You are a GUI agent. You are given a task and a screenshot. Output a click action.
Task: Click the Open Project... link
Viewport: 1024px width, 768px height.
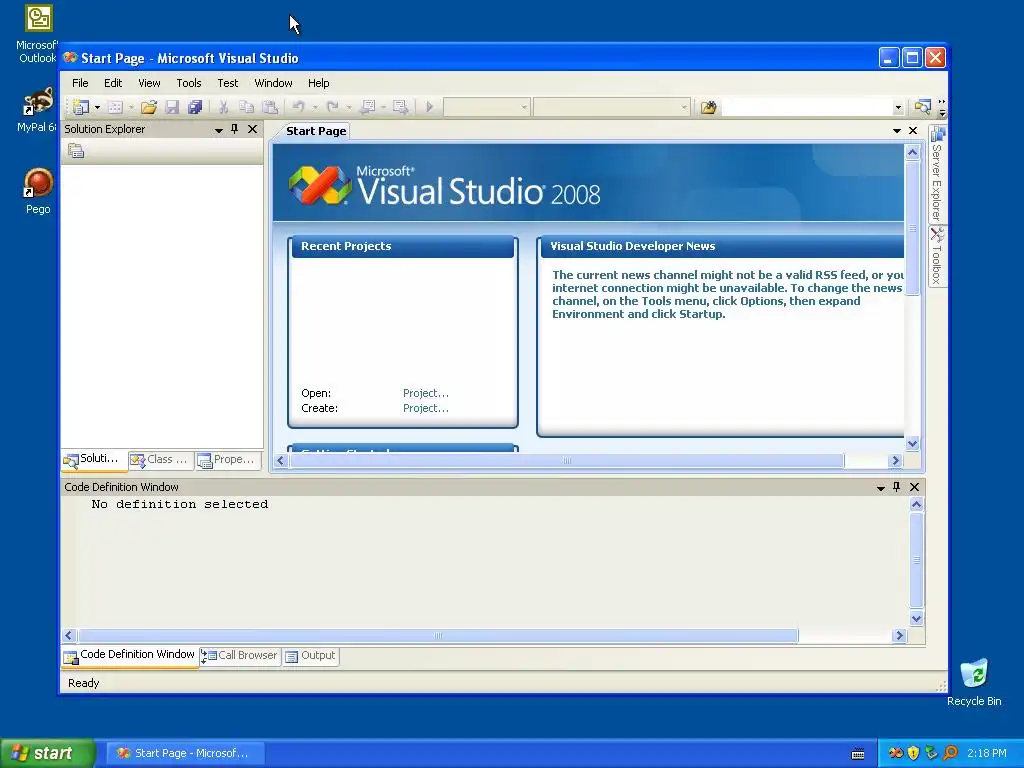coord(426,393)
